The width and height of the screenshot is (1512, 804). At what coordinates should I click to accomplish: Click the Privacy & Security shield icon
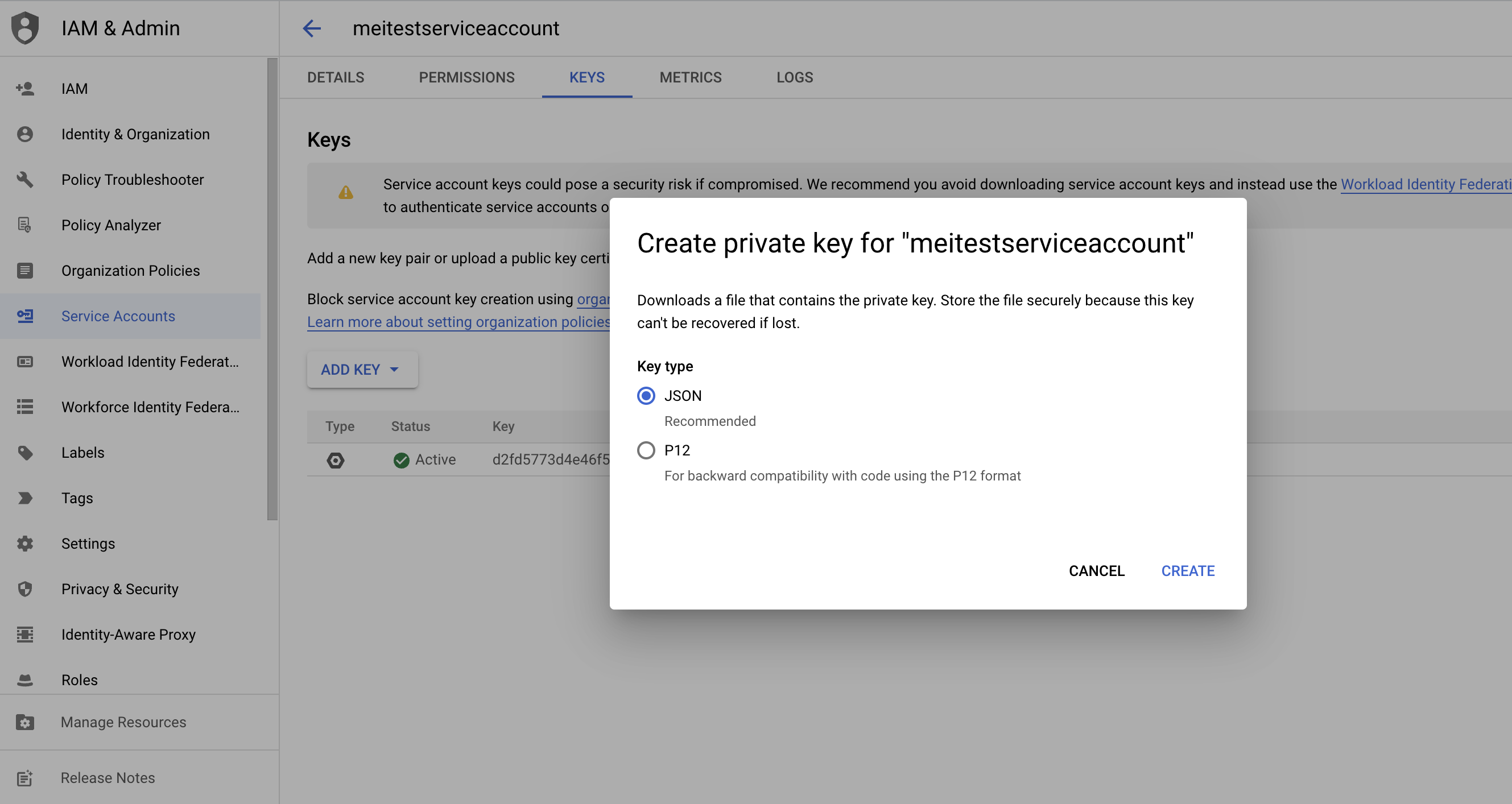[24, 589]
